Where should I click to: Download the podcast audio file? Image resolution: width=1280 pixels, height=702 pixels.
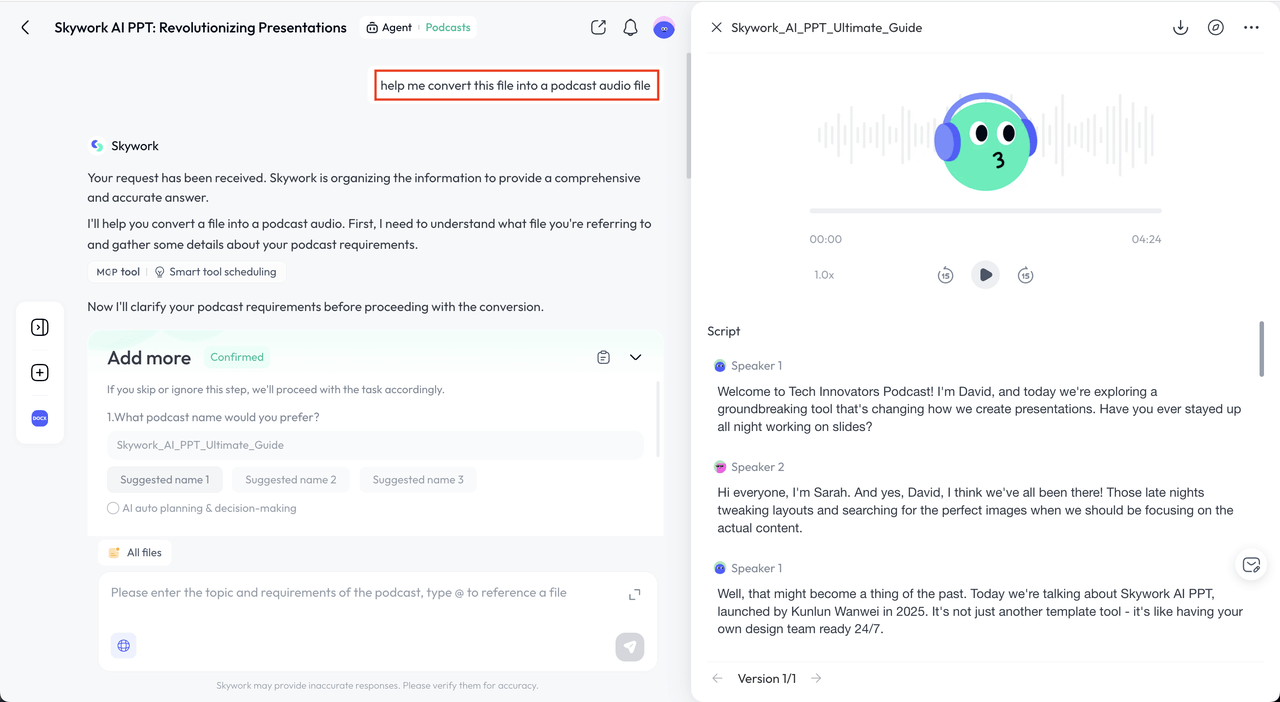[1180, 28]
